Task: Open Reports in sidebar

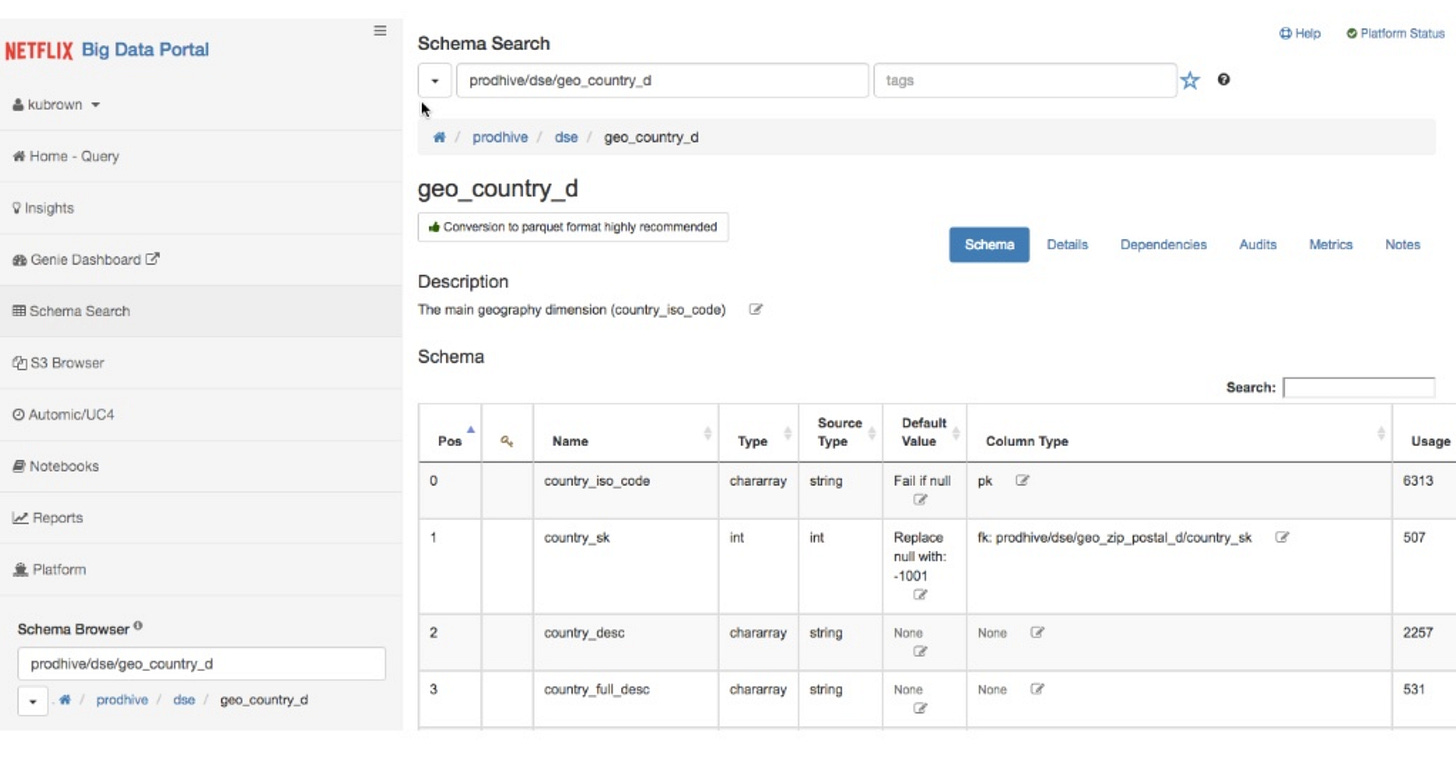Action: 200,518
